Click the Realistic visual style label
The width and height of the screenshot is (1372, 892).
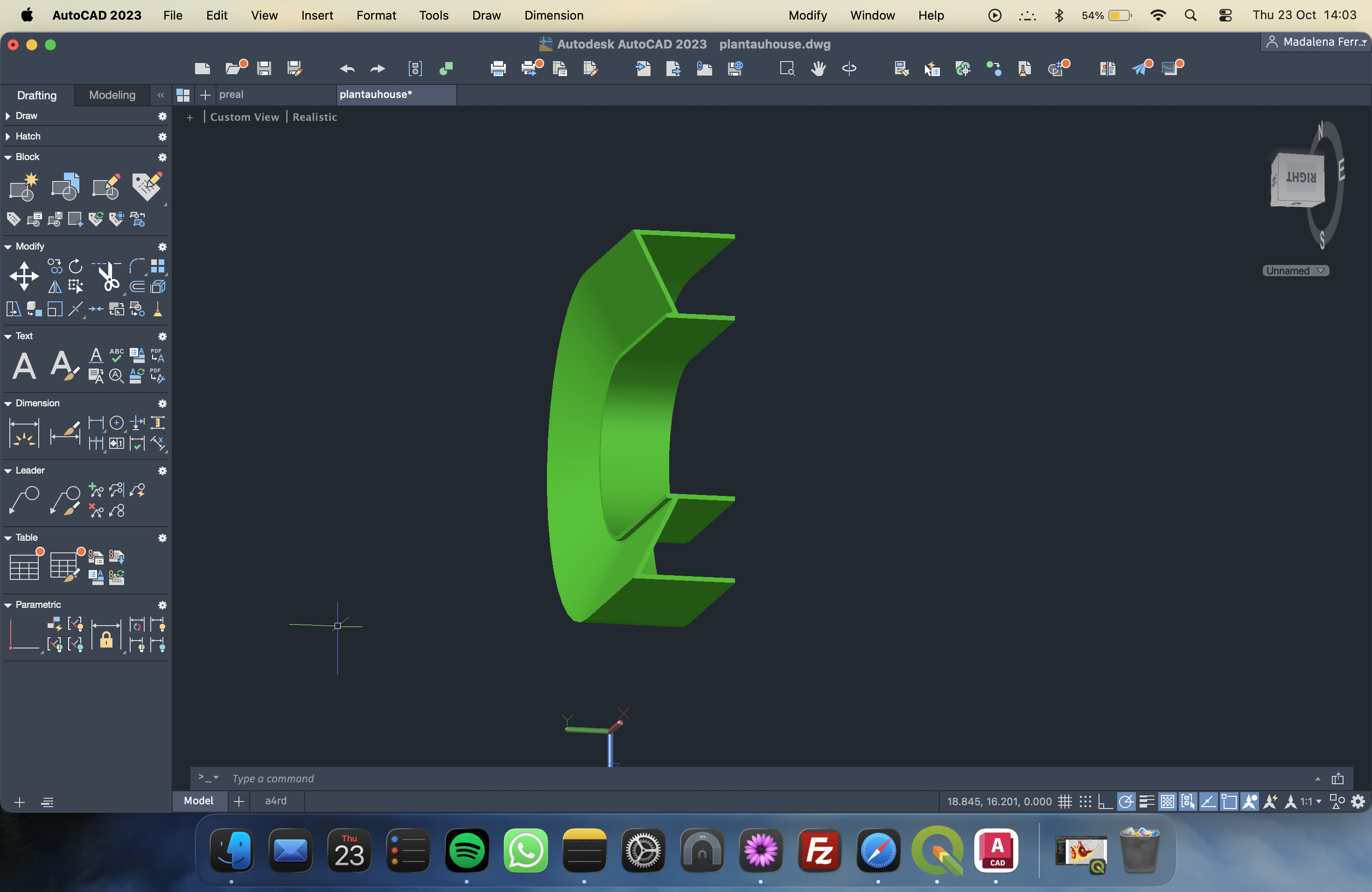click(x=315, y=117)
